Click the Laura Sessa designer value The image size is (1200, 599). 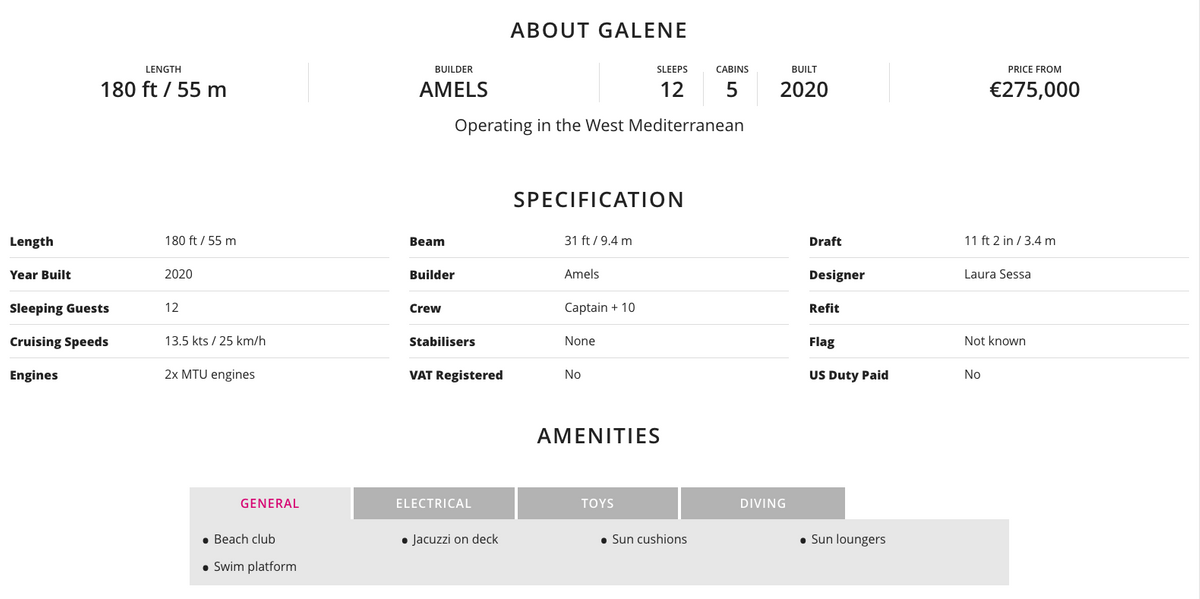point(997,274)
